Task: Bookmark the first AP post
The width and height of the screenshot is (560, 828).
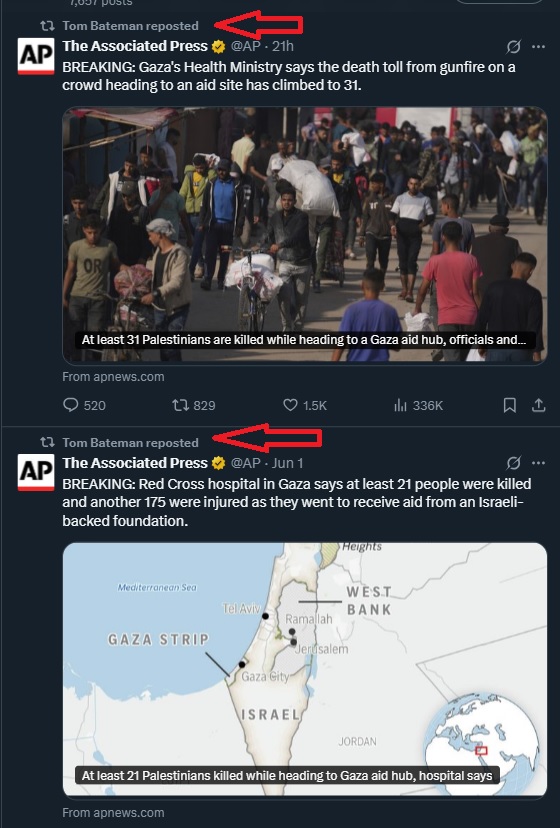Action: point(509,406)
